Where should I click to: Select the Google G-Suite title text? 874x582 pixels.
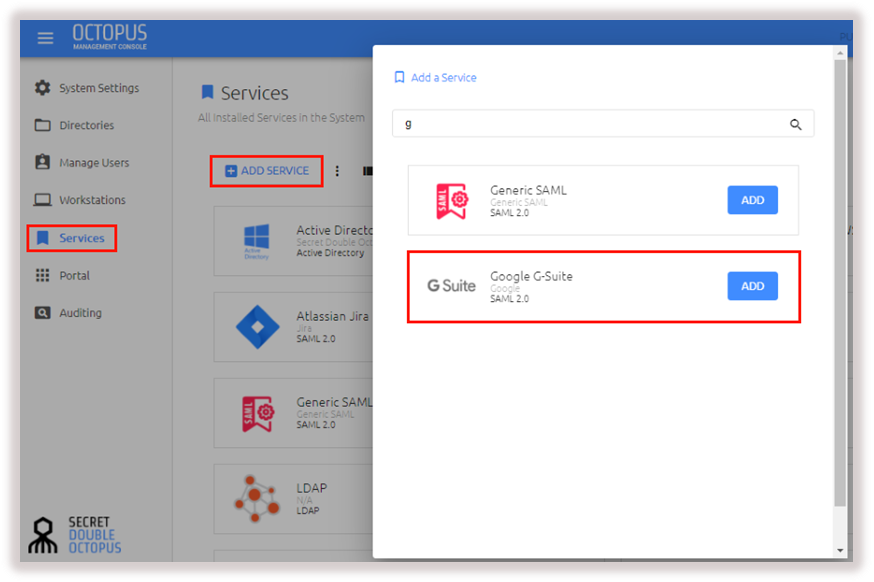click(531, 277)
